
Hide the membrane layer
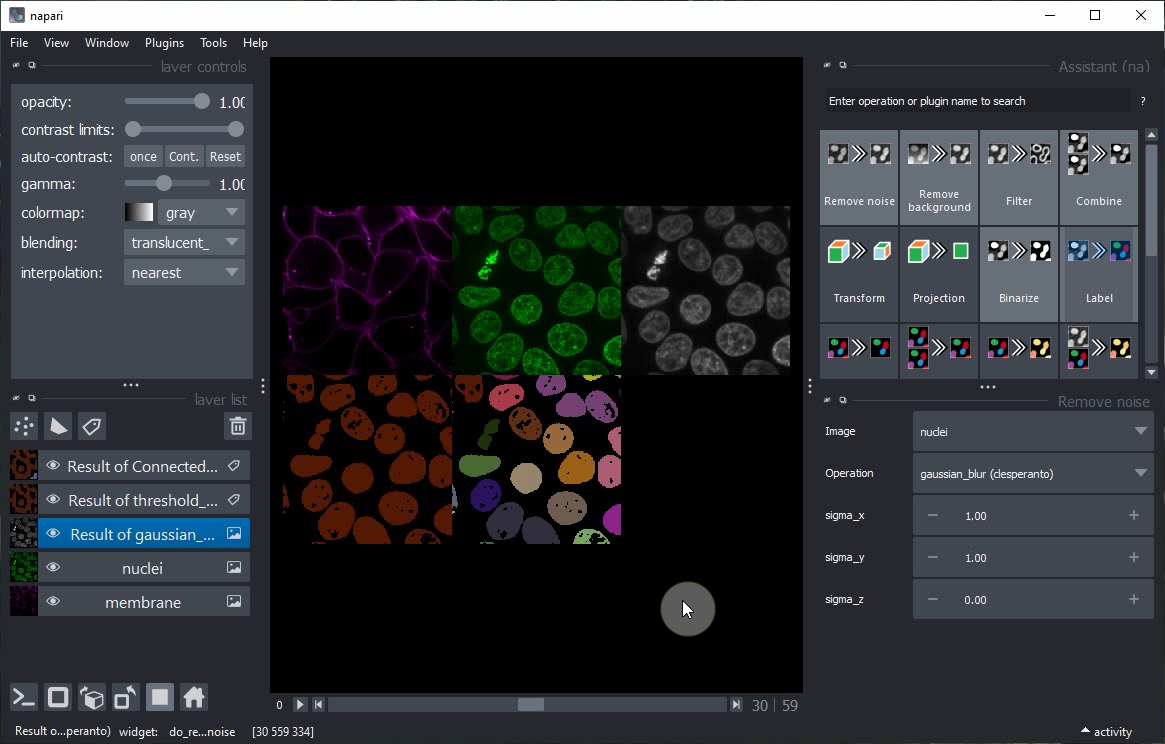click(54, 602)
